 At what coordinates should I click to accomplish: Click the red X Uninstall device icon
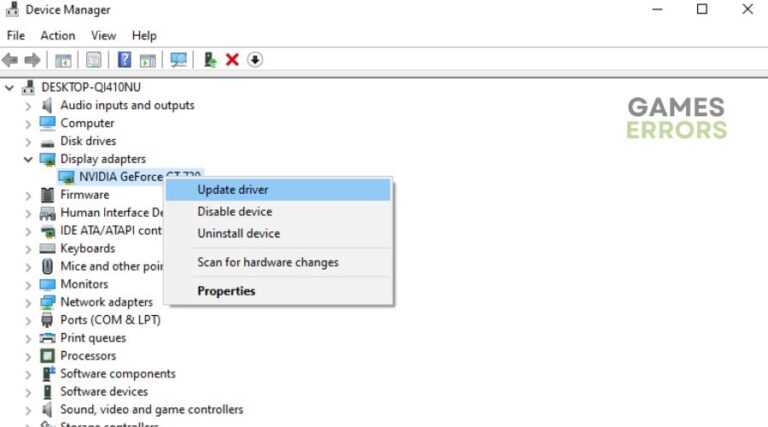point(232,60)
